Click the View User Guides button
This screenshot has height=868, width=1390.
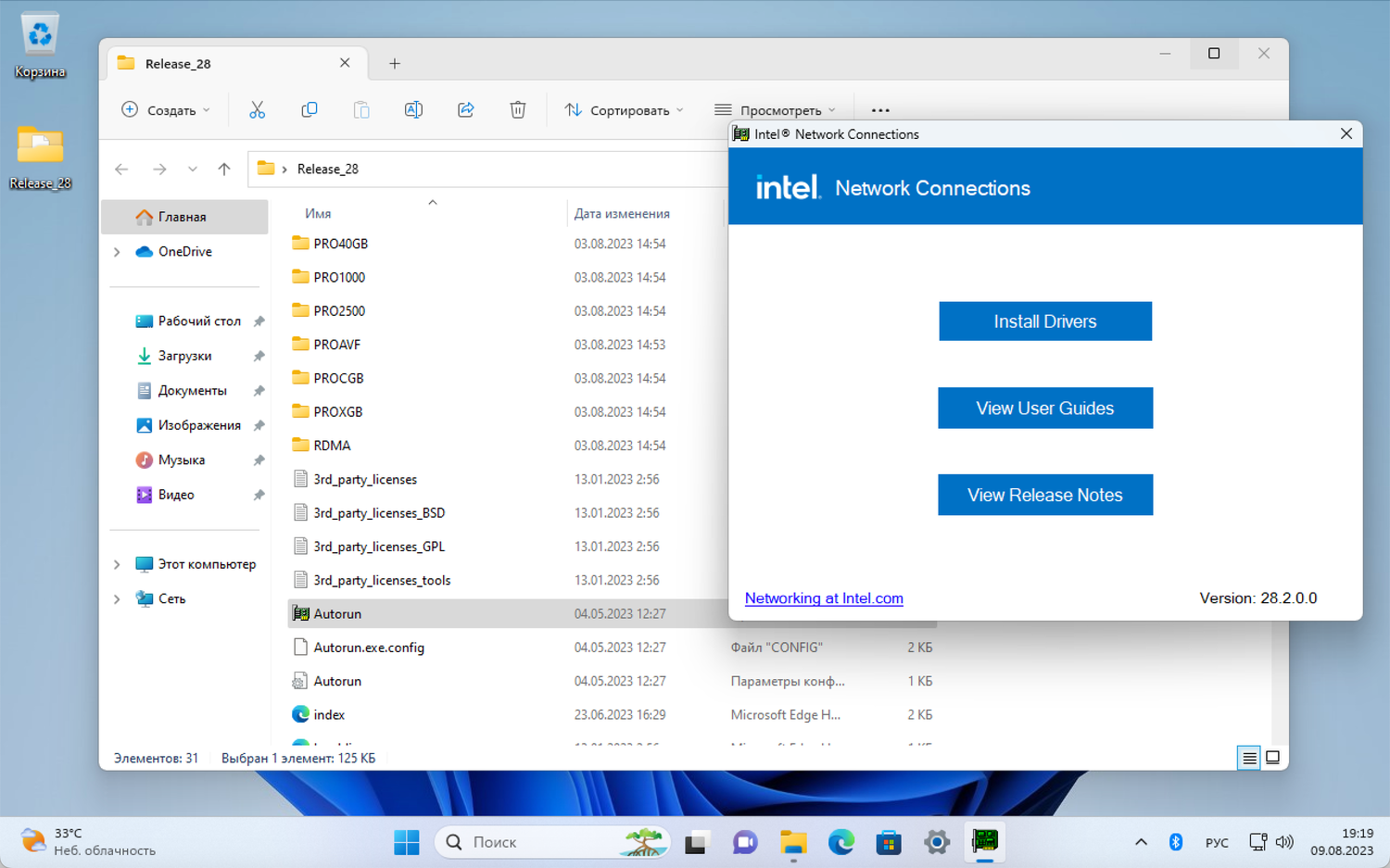click(x=1045, y=409)
